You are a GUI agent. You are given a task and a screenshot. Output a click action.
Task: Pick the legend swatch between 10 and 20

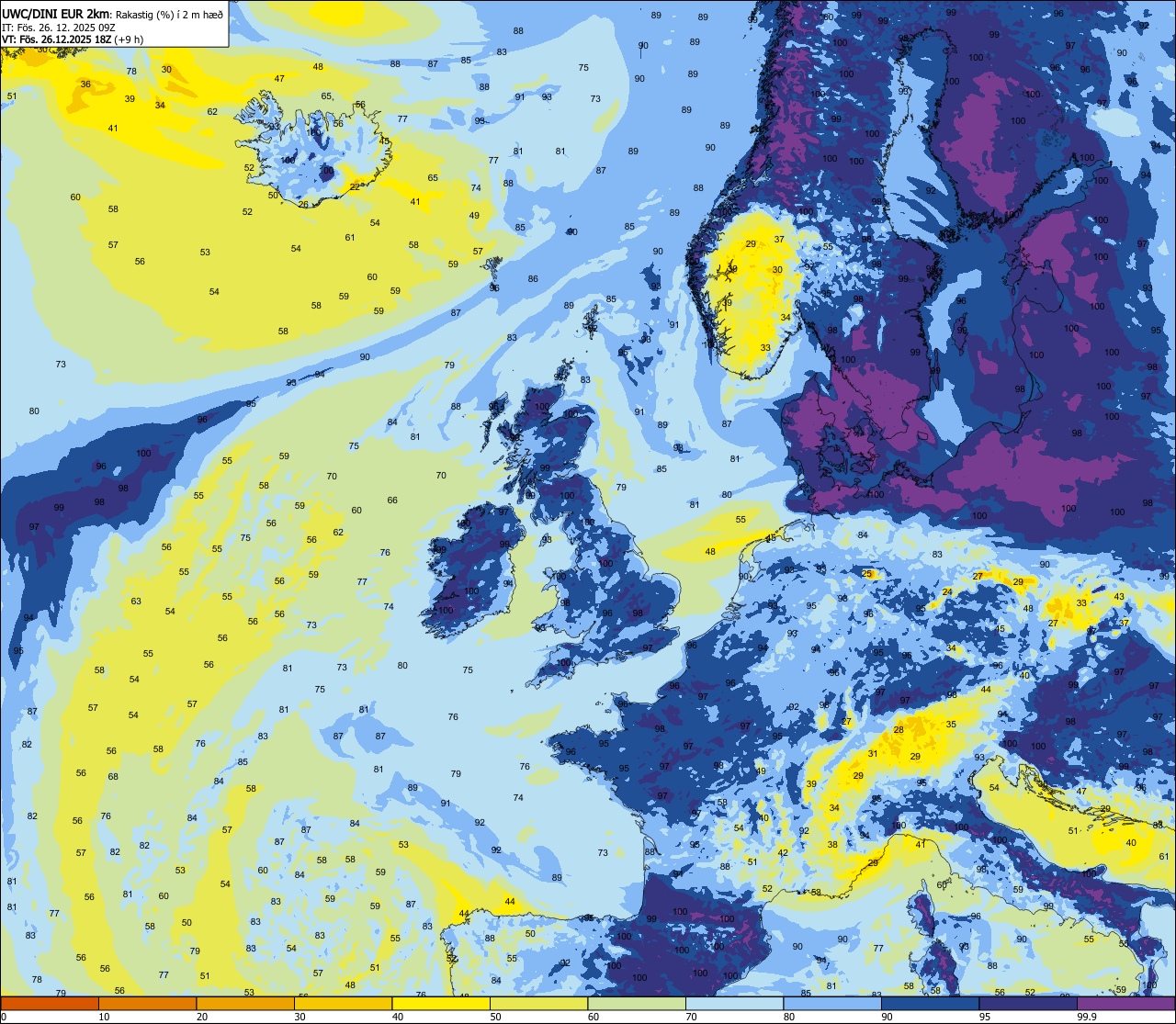pyautogui.click(x=147, y=1004)
